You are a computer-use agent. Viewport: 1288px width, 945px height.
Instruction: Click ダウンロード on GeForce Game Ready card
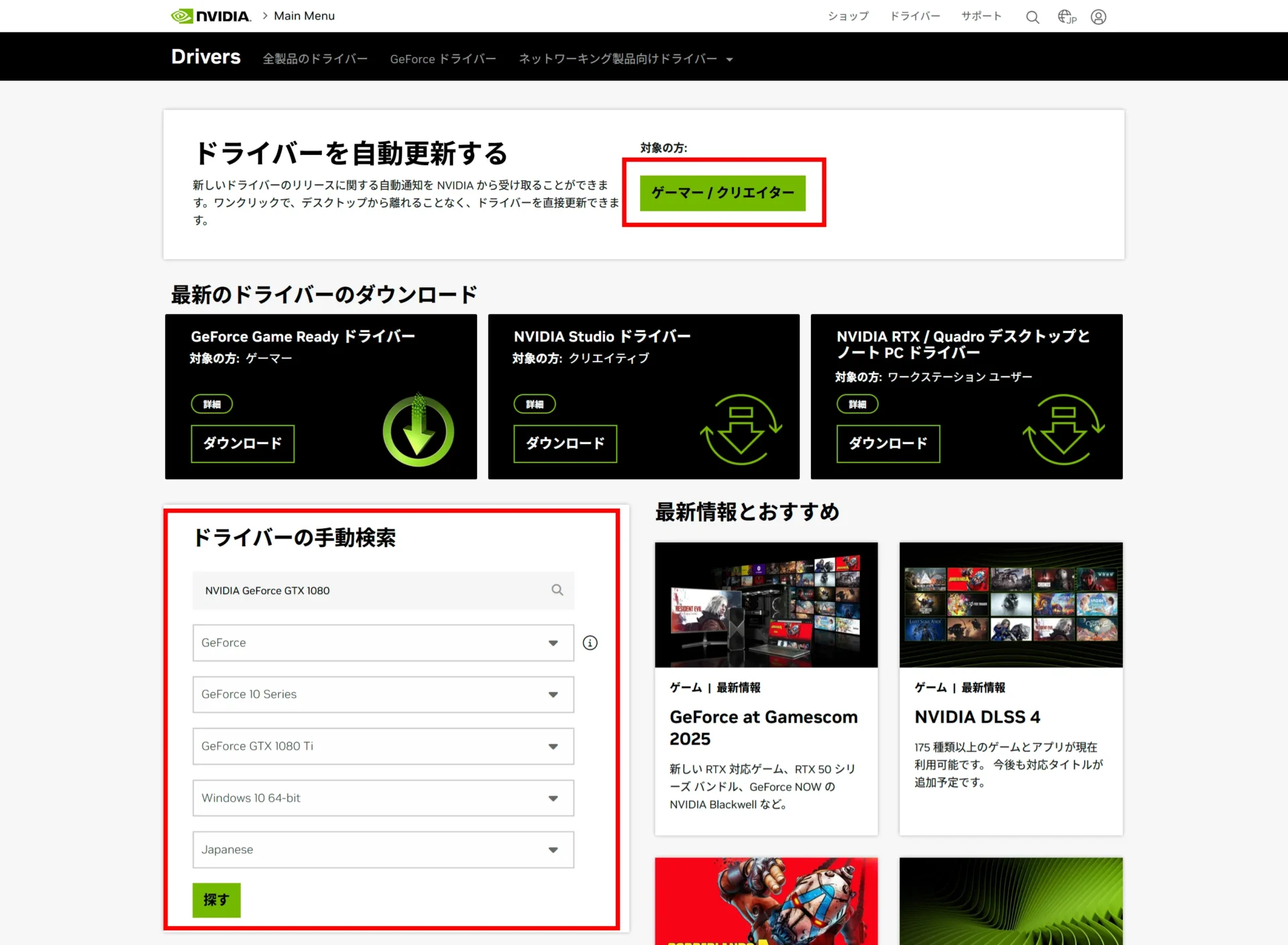coord(242,444)
